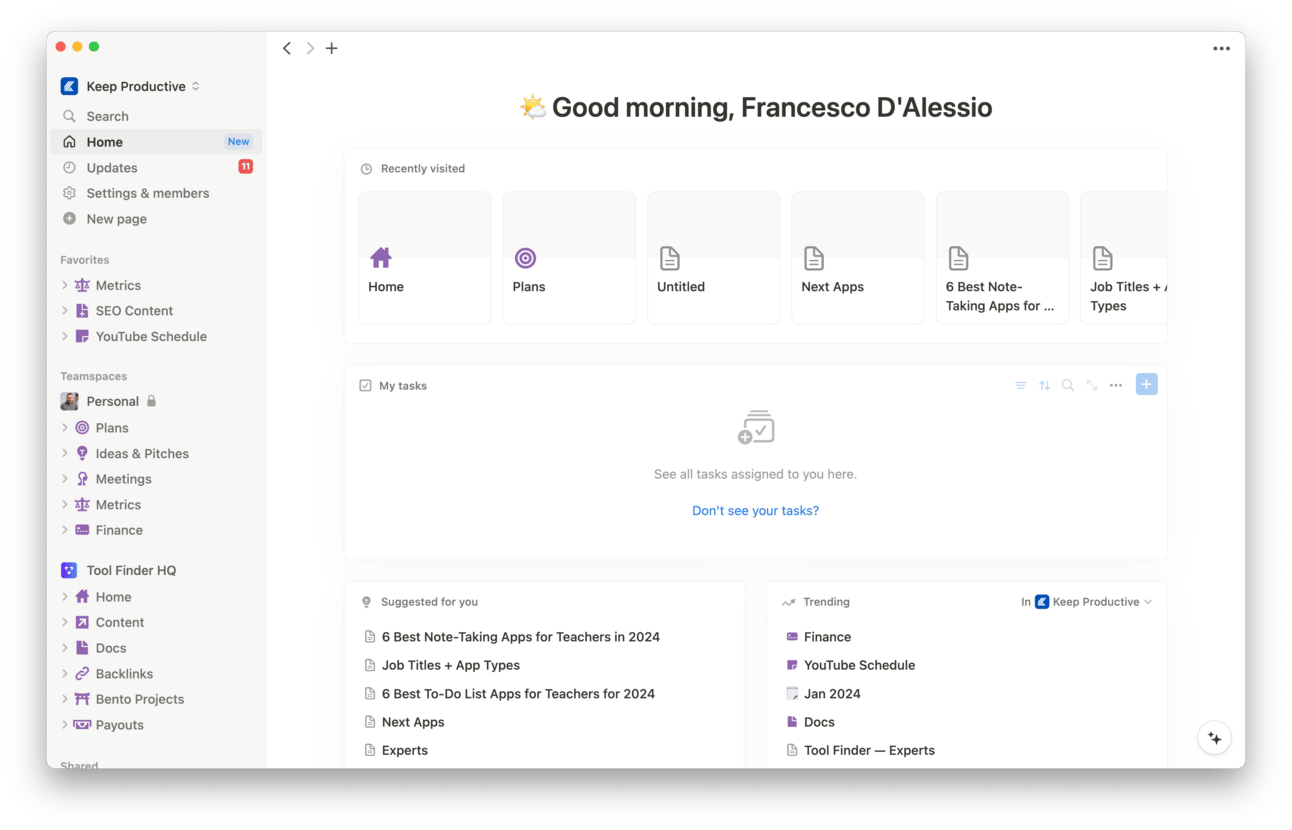The height and width of the screenshot is (830, 1292).
Task: Go forward with the right arrow
Action: [310, 48]
